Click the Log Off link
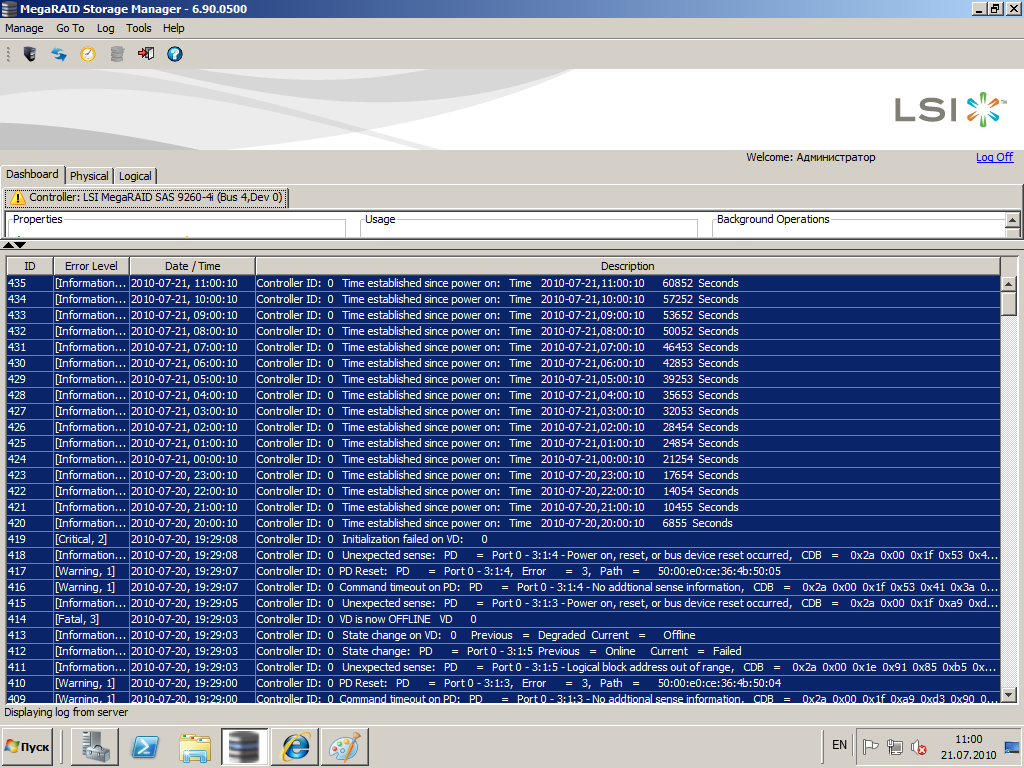 point(994,157)
